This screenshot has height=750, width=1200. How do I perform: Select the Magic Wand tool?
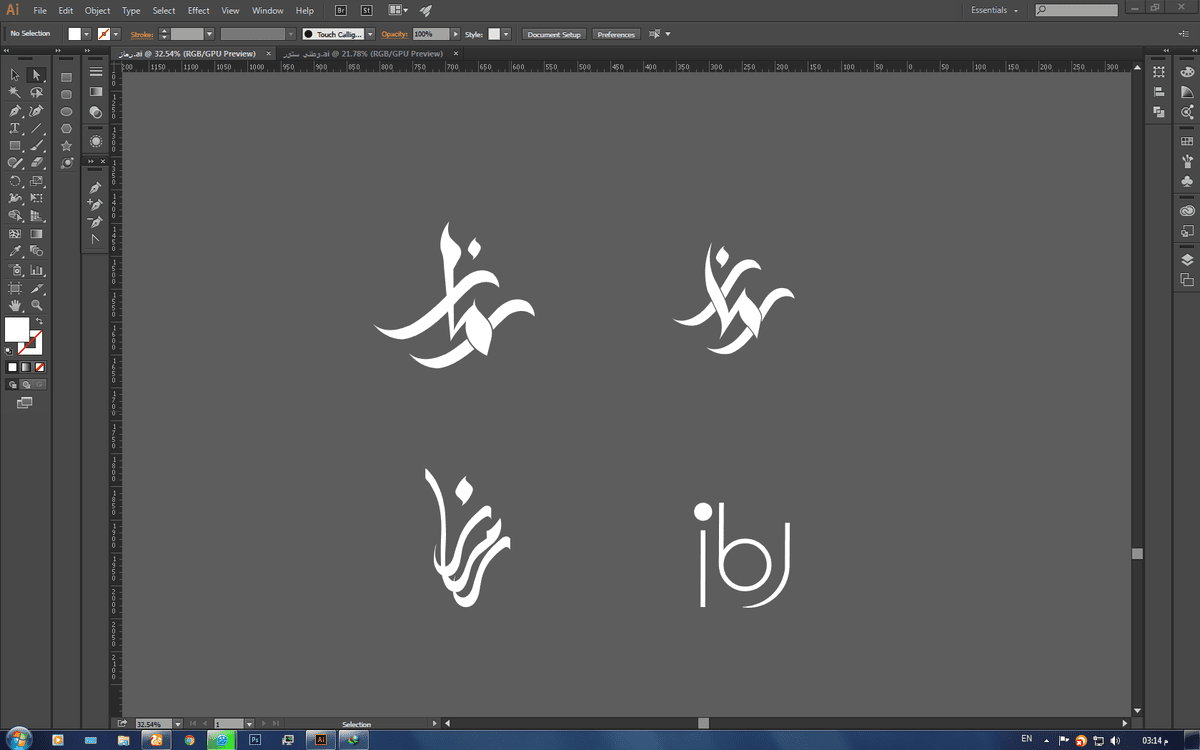point(15,93)
